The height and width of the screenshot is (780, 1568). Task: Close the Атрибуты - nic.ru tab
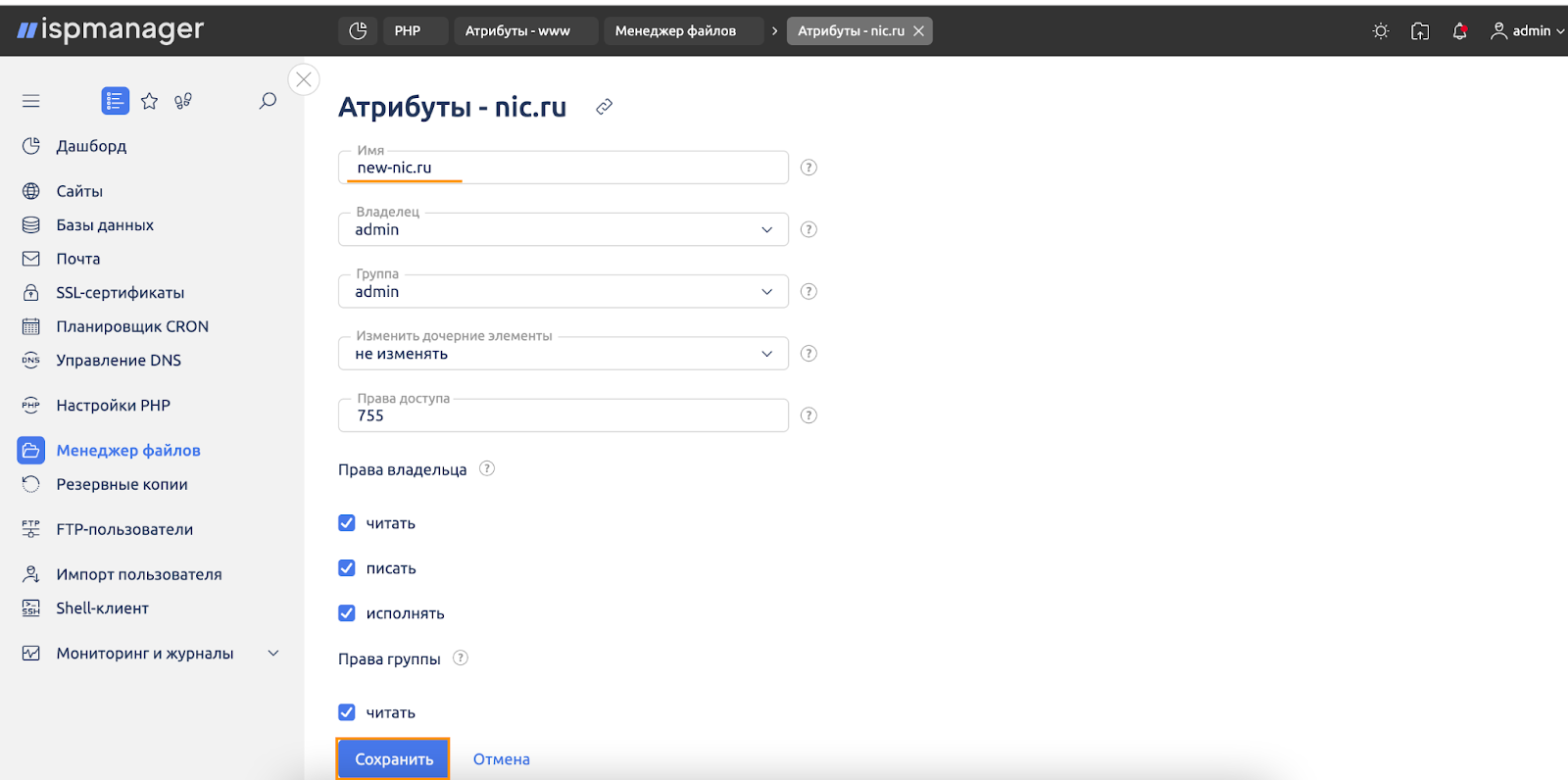point(918,31)
